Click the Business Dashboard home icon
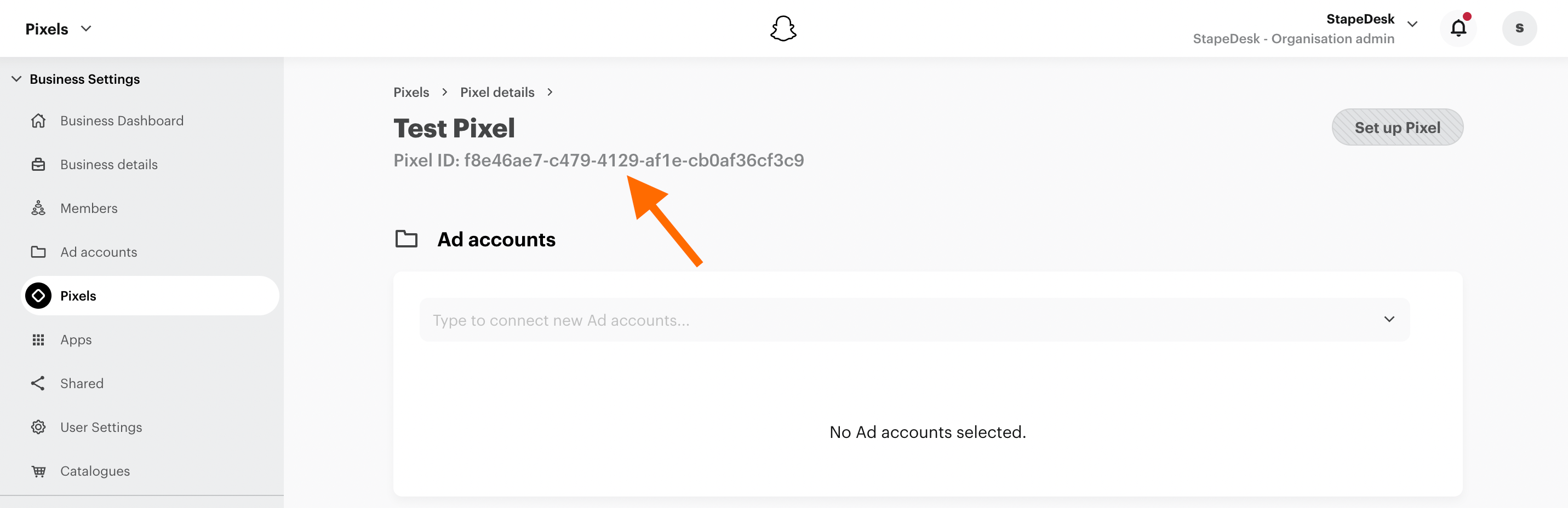The height and width of the screenshot is (508, 1568). (x=38, y=120)
